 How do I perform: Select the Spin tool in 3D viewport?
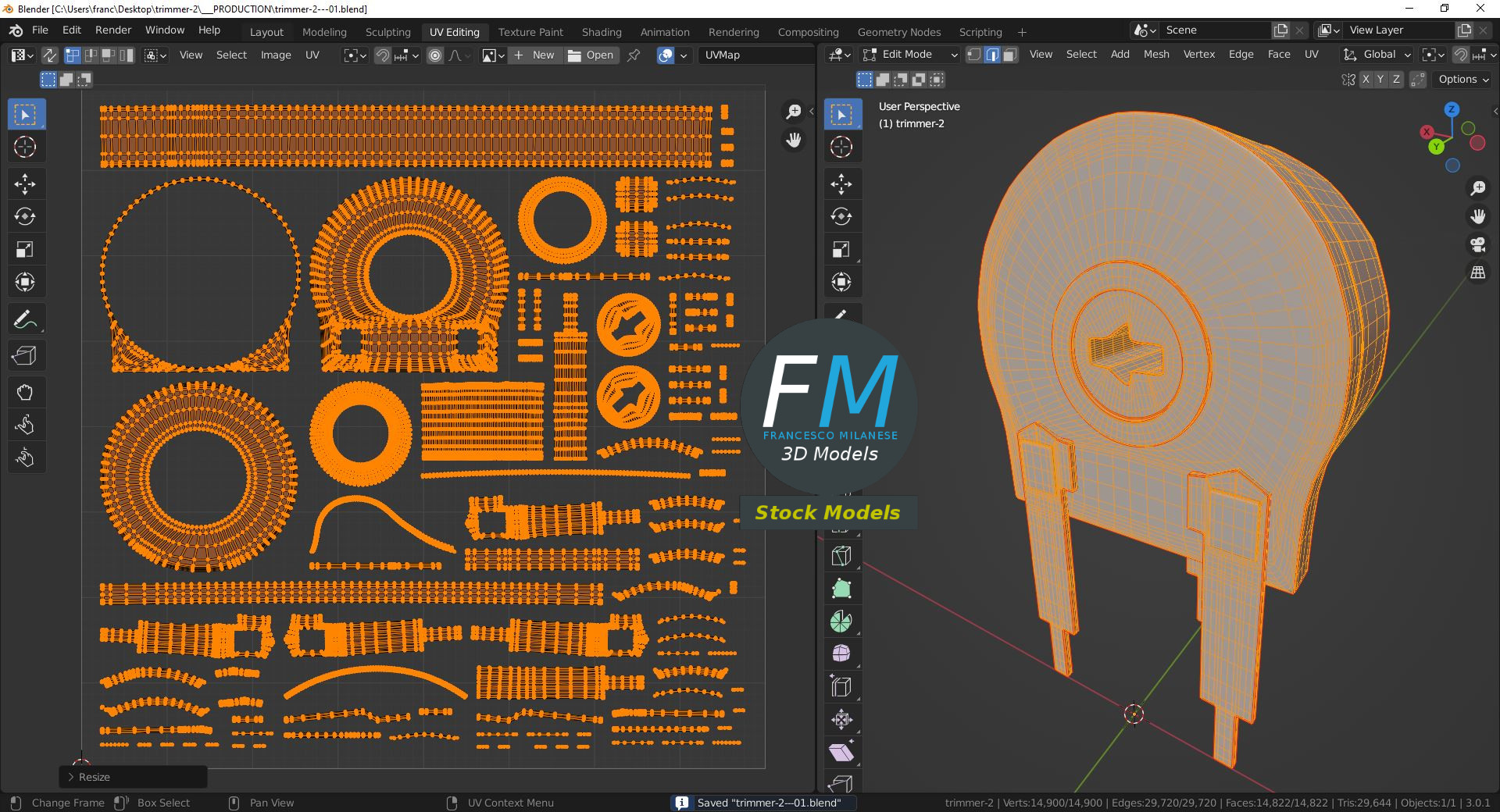(841, 621)
